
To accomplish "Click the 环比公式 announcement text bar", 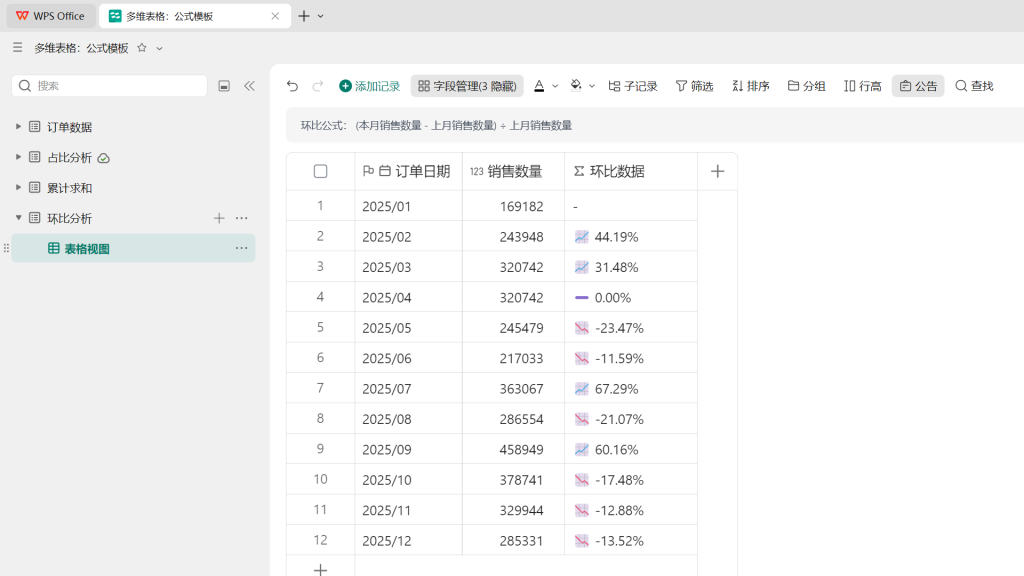I will [655, 125].
